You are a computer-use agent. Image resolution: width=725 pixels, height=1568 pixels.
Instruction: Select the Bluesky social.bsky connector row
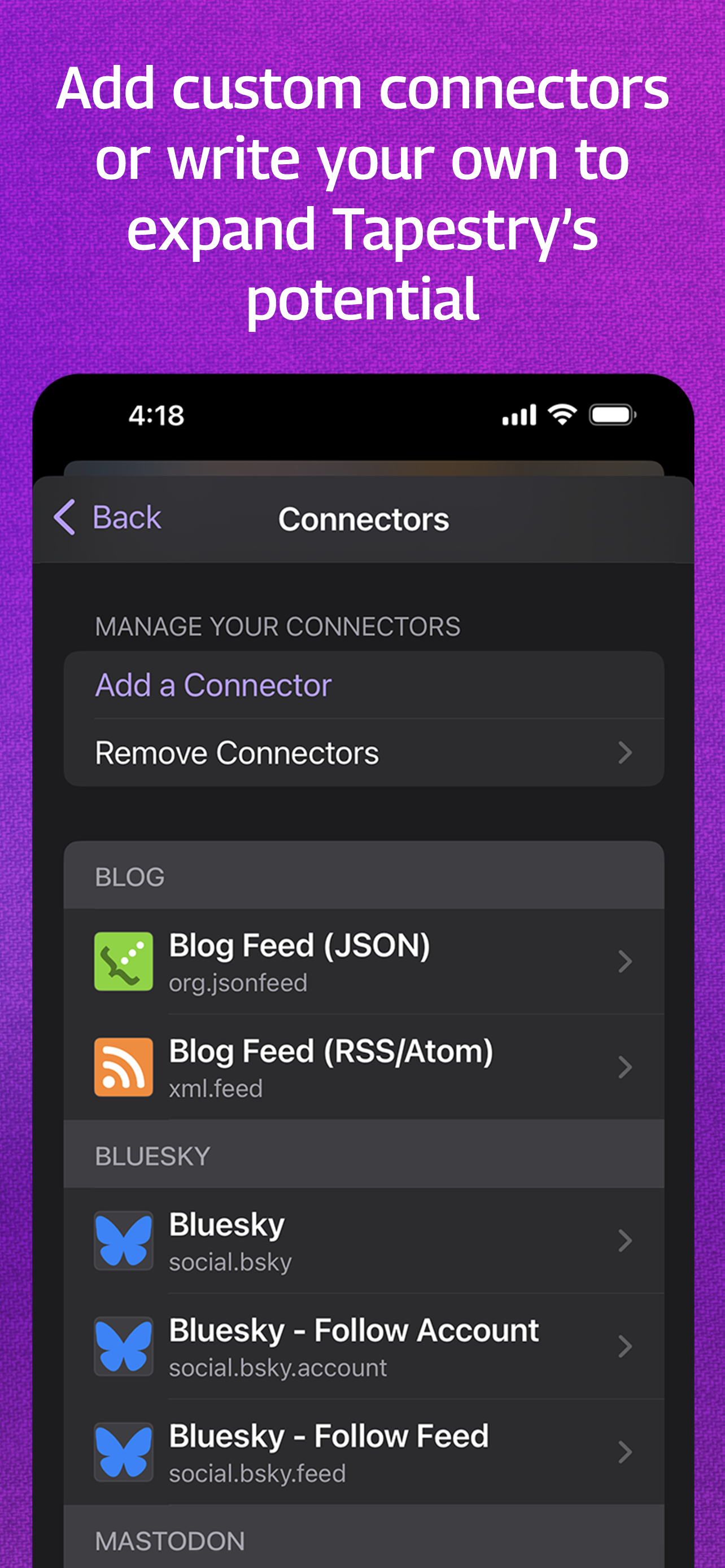coord(364,1241)
